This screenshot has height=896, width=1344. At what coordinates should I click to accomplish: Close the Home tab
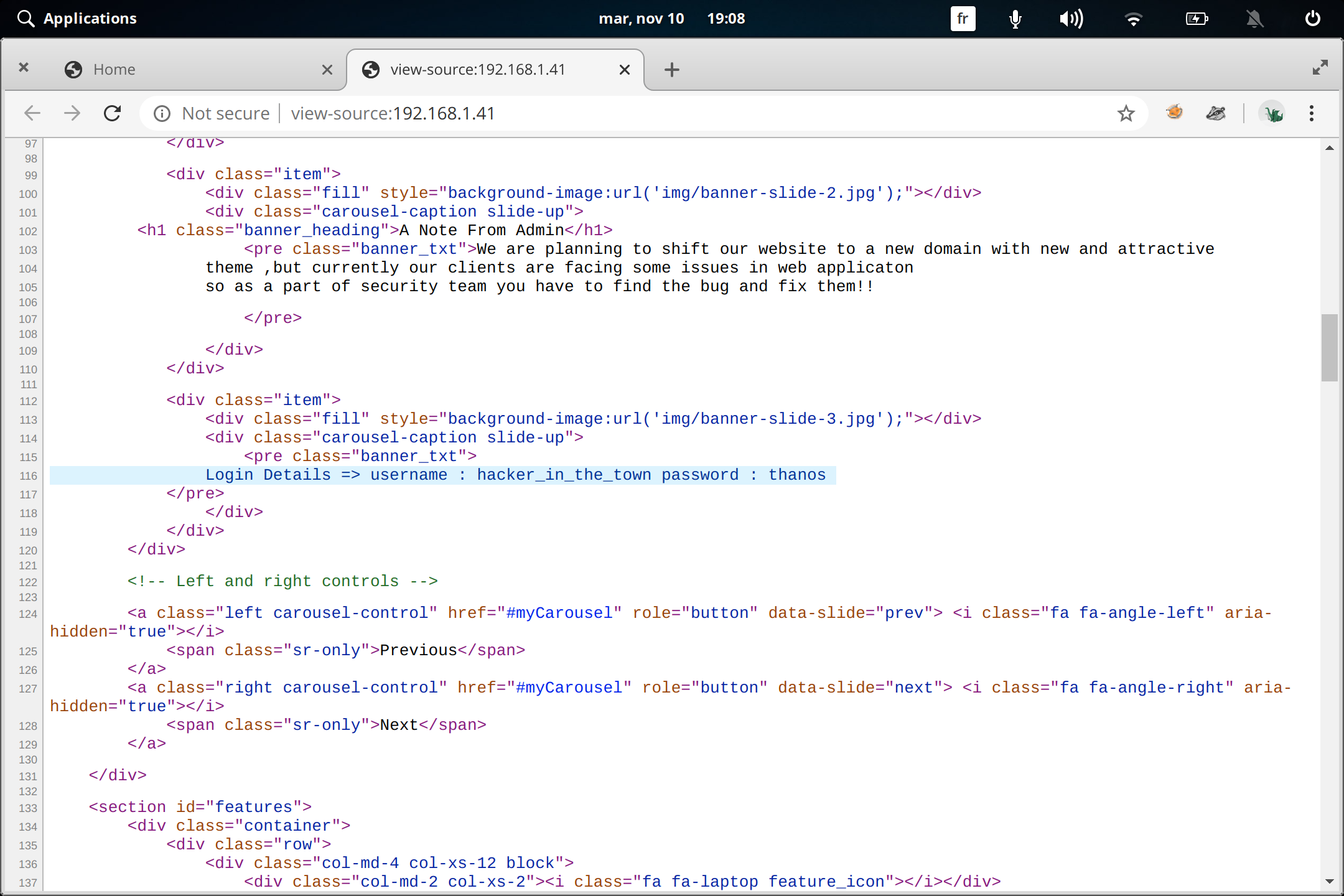click(x=327, y=70)
